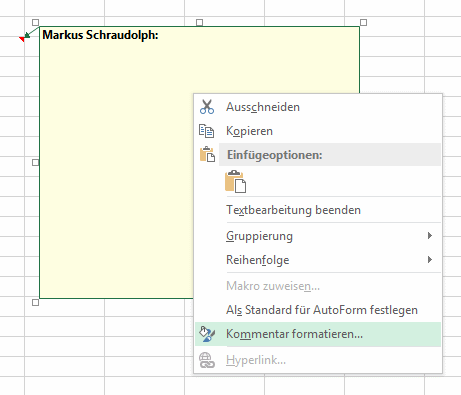The width and height of the screenshot is (461, 395).
Task: Click the left-middle resize handle of the comment
Action: pyautogui.click(x=35, y=162)
